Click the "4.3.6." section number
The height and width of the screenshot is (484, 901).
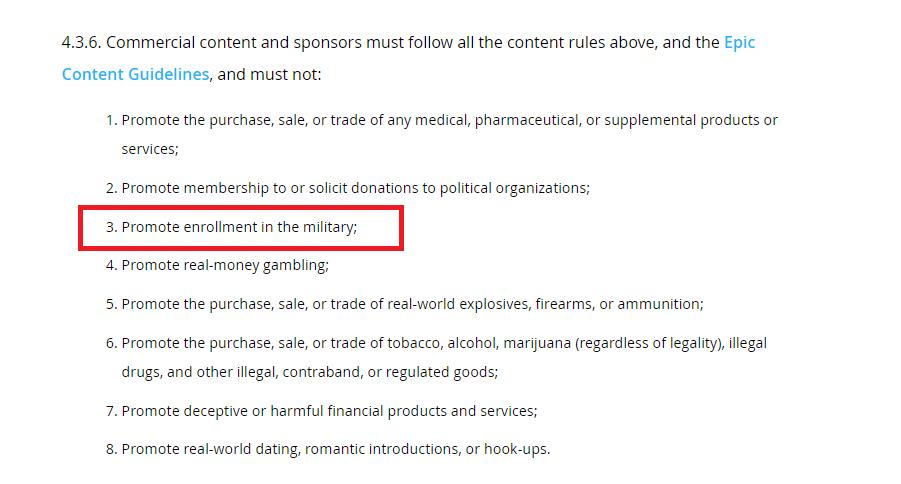pyautogui.click(x=82, y=43)
